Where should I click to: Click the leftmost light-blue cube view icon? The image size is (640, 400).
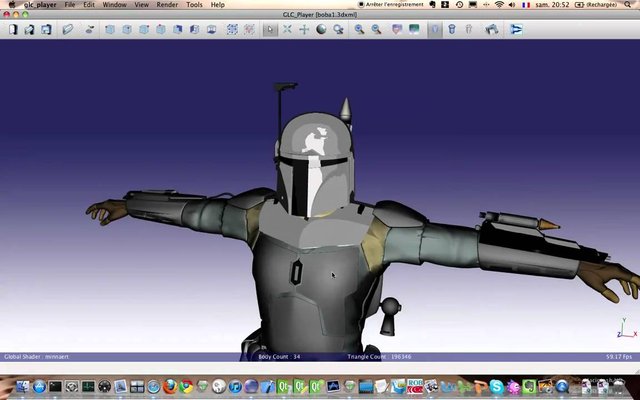coord(110,29)
